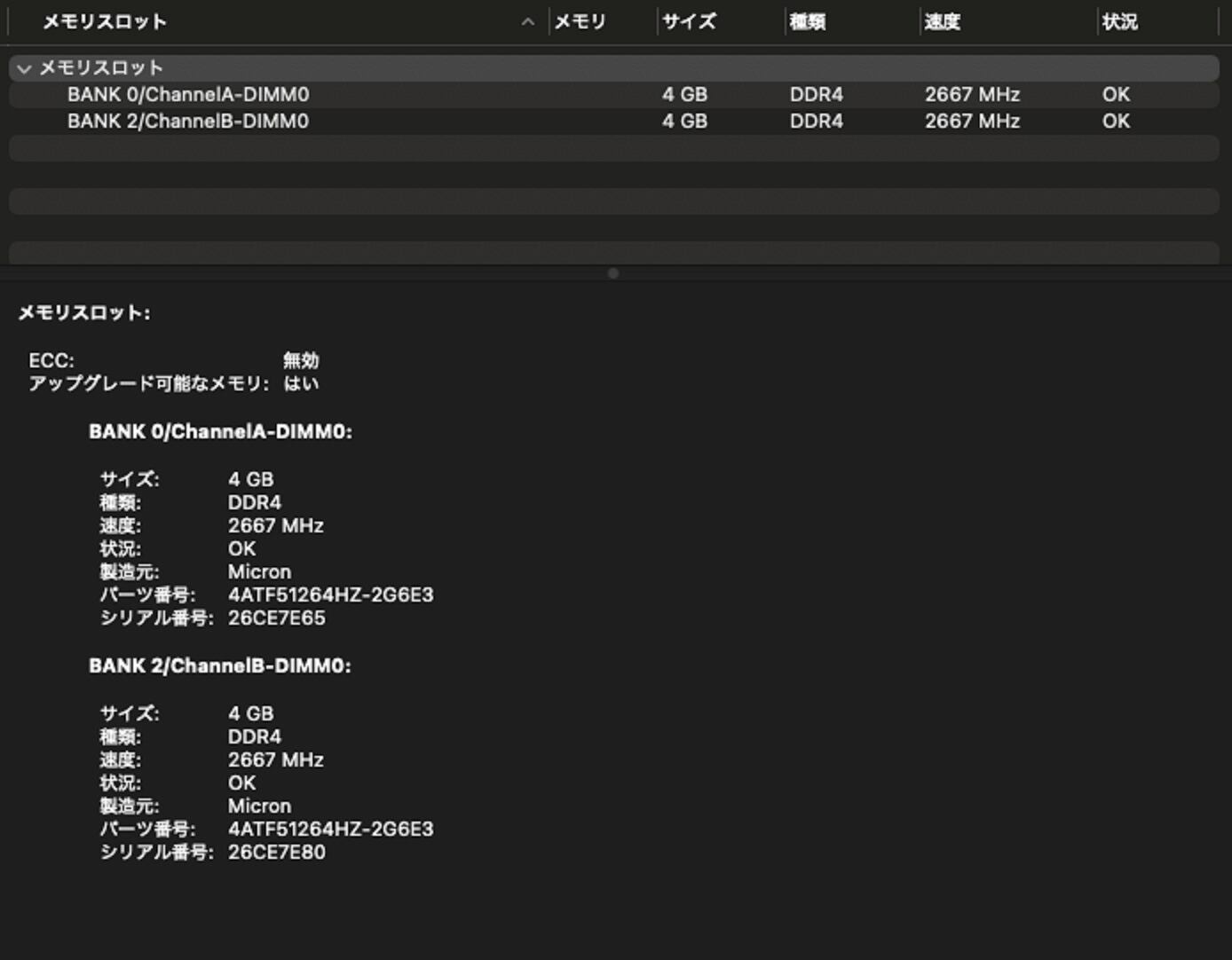This screenshot has height=960, width=1232.
Task: Click OK status in BANK 2 table row
Action: (1116, 122)
